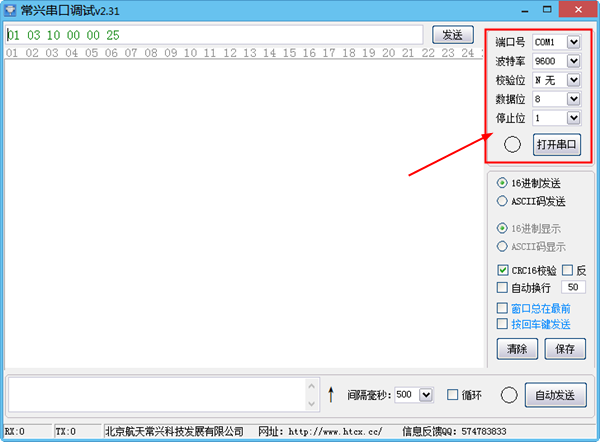Click the bottom auto-send text area
The height and width of the screenshot is (442, 600).
coord(157,394)
